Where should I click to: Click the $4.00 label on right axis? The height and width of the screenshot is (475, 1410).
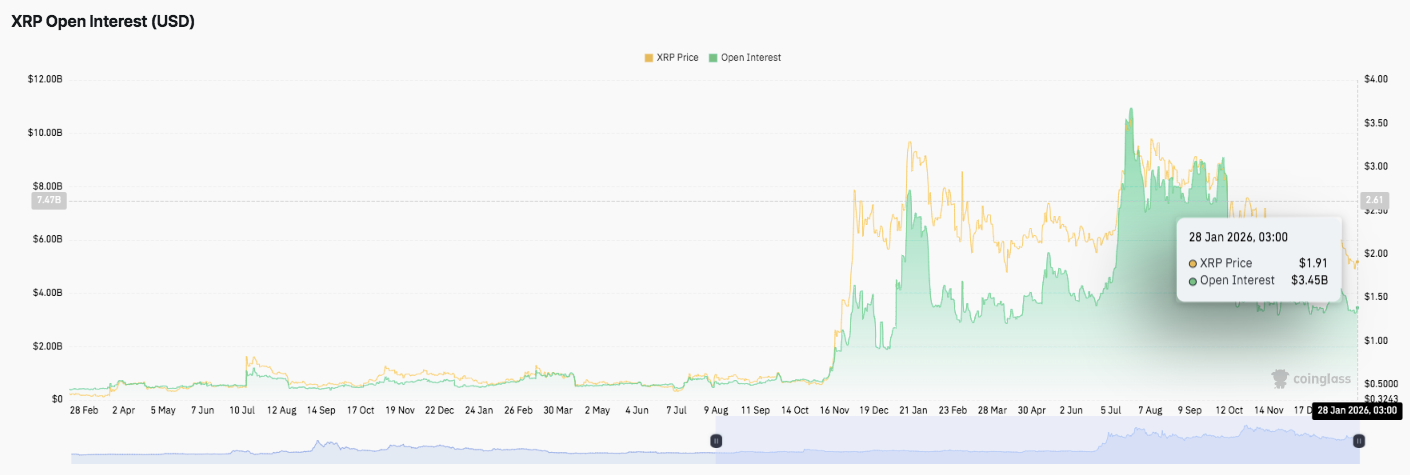[1375, 79]
